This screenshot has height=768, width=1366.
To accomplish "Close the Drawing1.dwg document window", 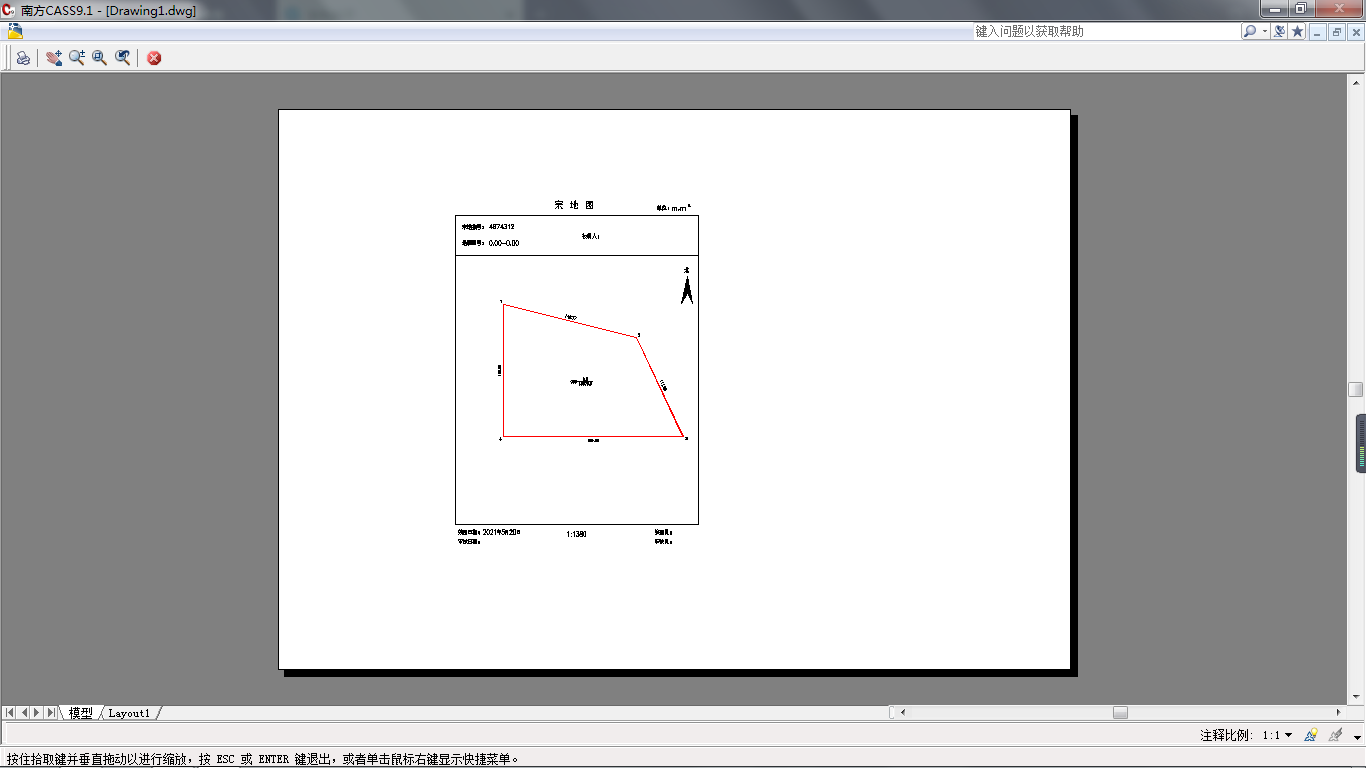I will 1356,32.
